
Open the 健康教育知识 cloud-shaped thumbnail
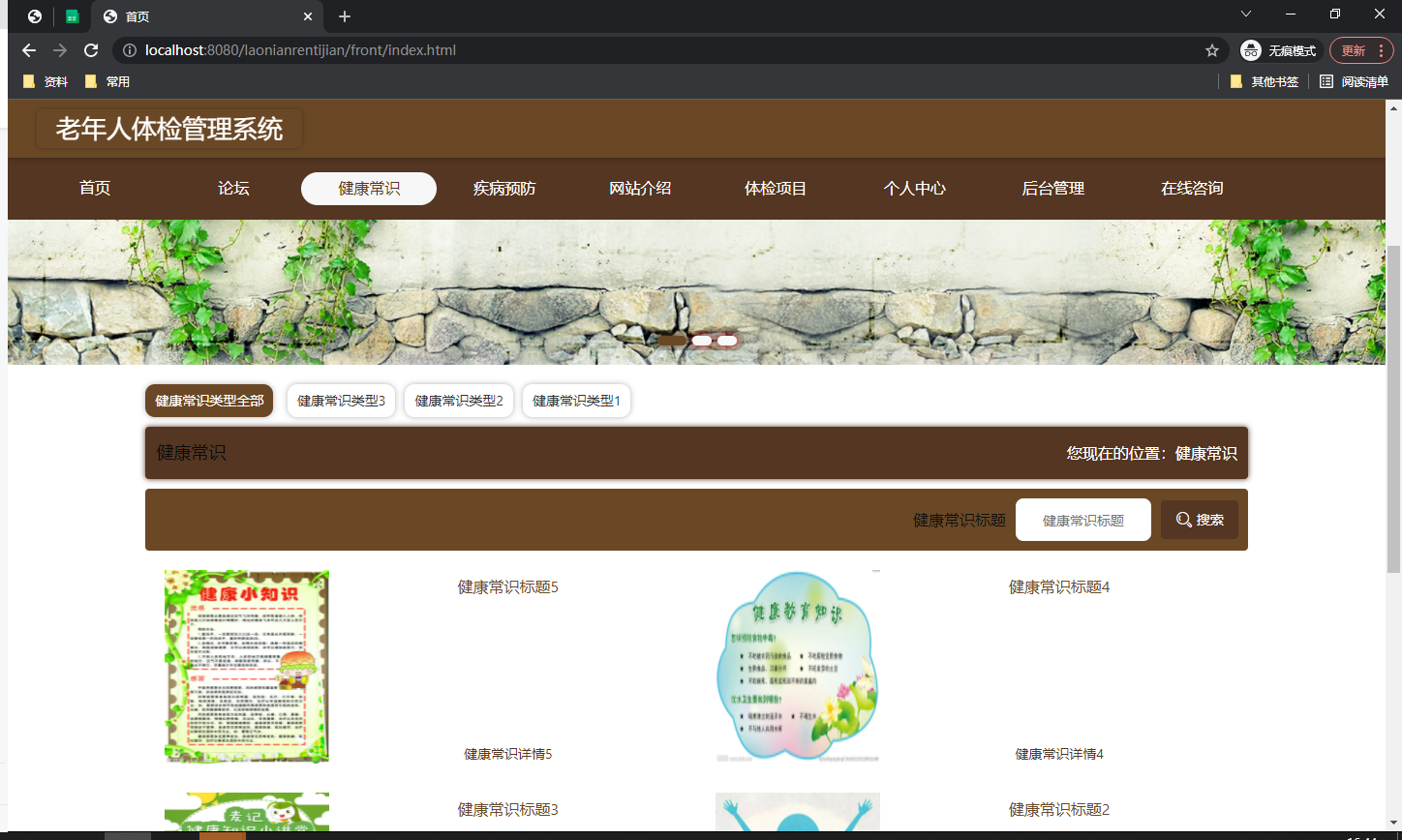point(798,667)
